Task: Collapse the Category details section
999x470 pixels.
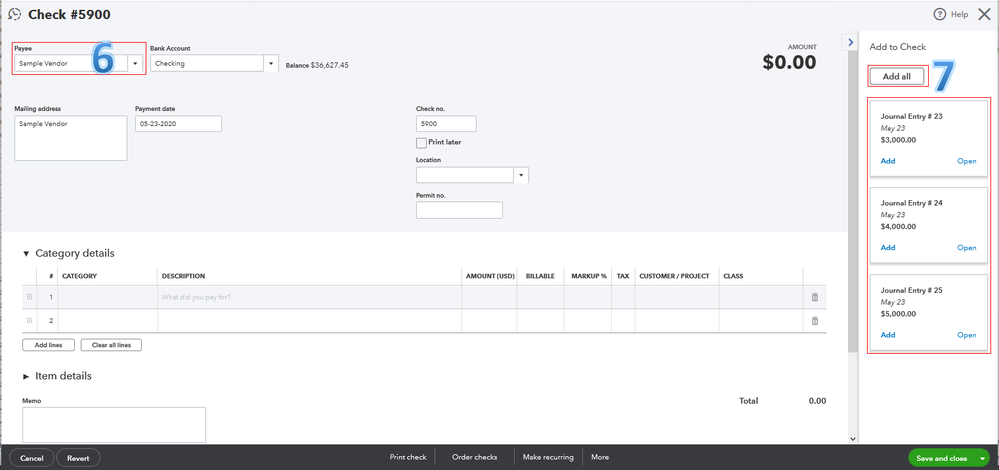Action: tap(26, 253)
